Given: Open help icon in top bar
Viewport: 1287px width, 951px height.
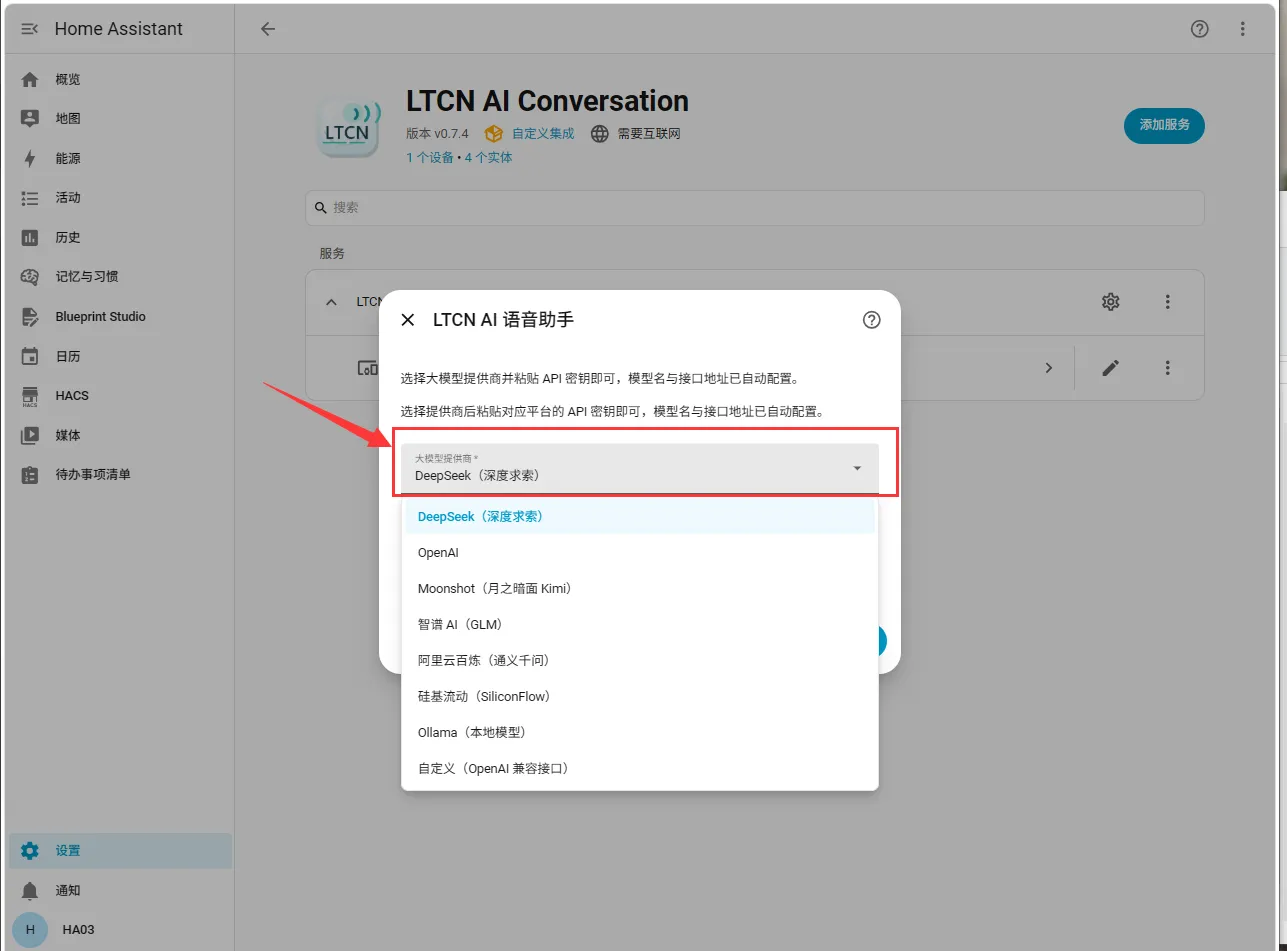Looking at the screenshot, I should tap(1200, 29).
